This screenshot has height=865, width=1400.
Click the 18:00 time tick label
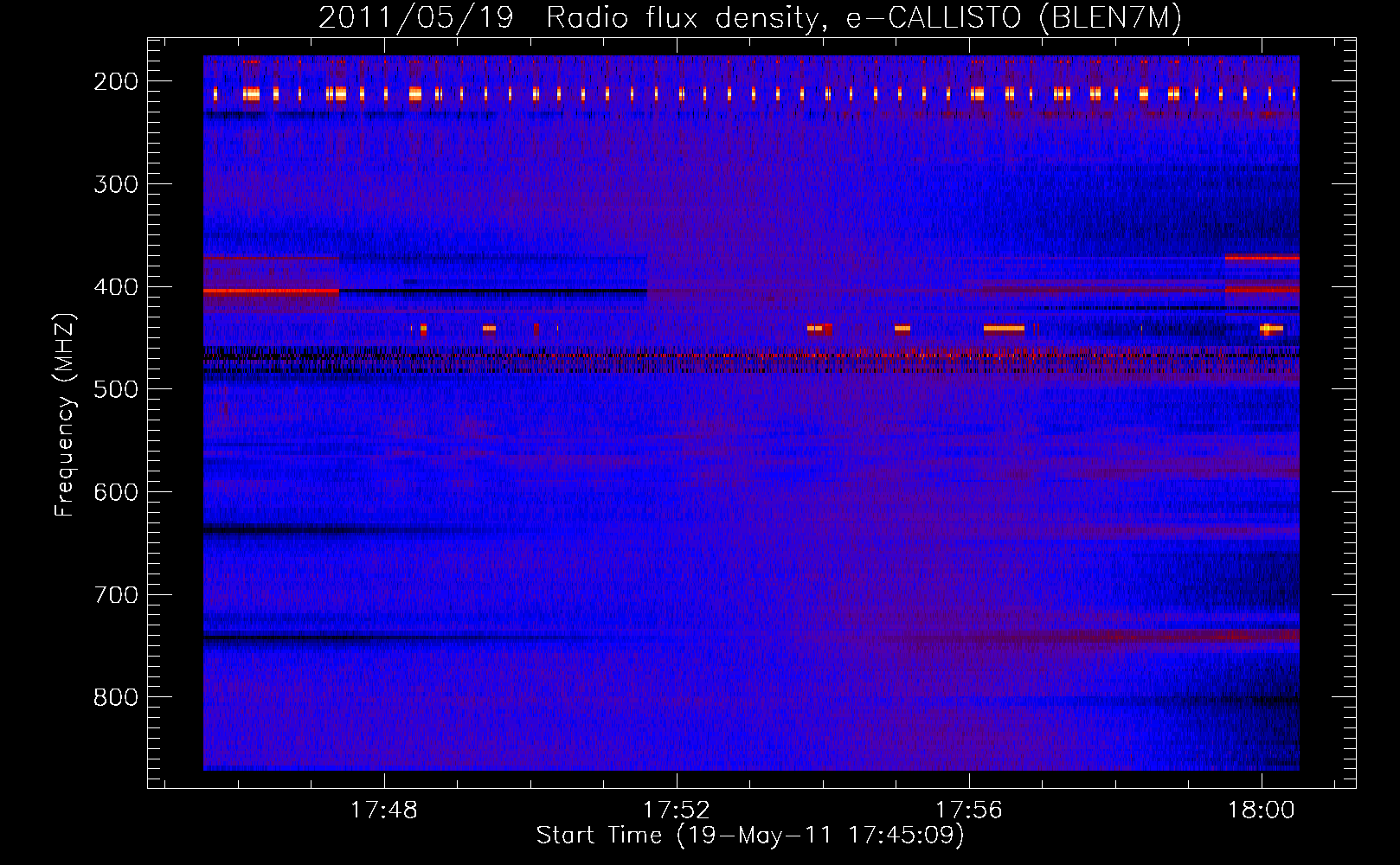tap(1262, 810)
